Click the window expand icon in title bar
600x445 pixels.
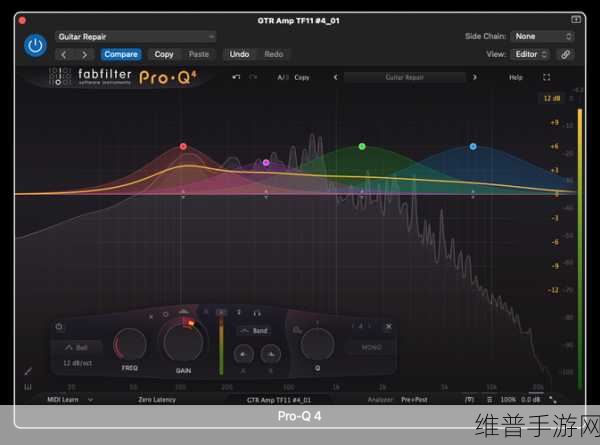[x=576, y=19]
